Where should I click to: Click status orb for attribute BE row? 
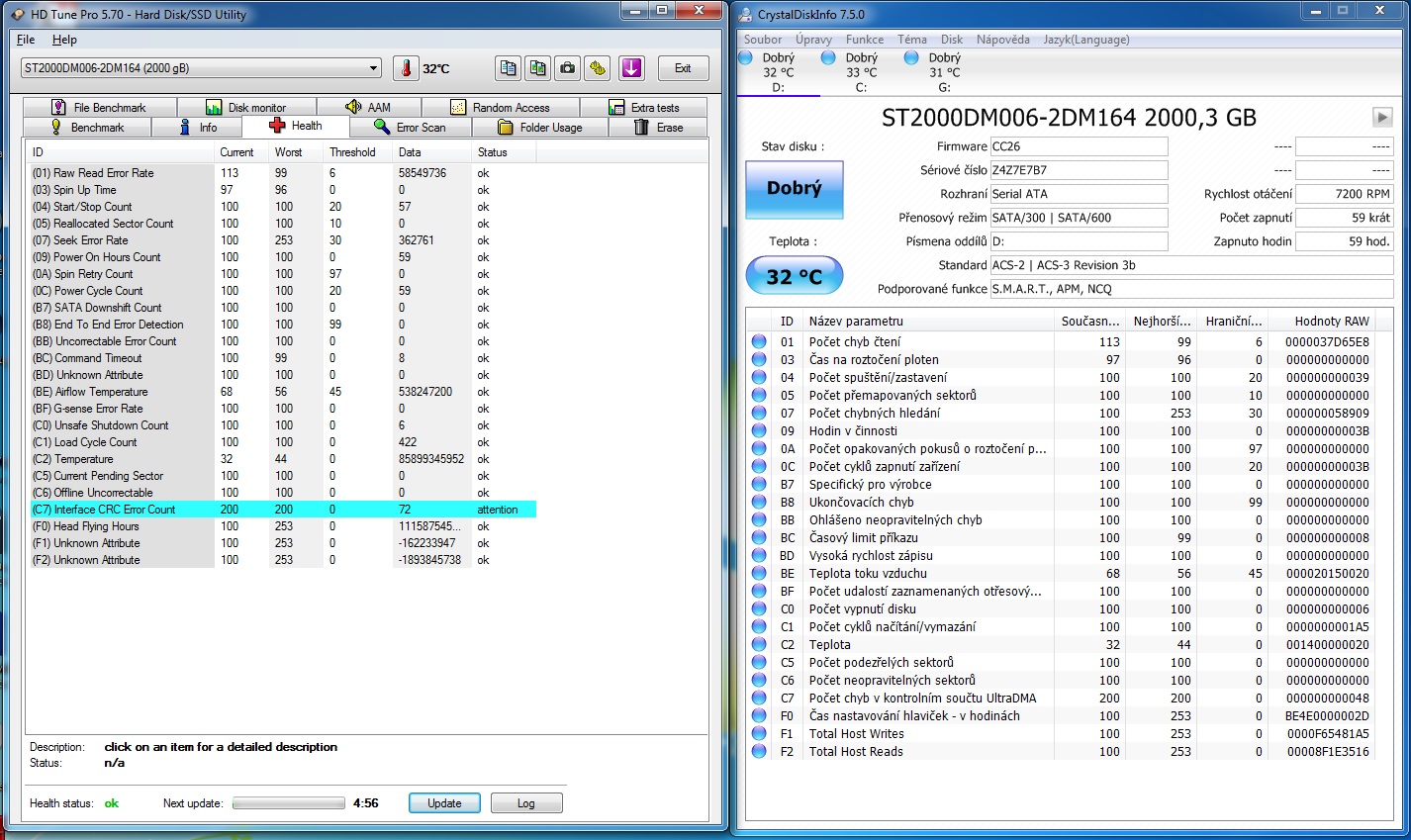coord(759,573)
